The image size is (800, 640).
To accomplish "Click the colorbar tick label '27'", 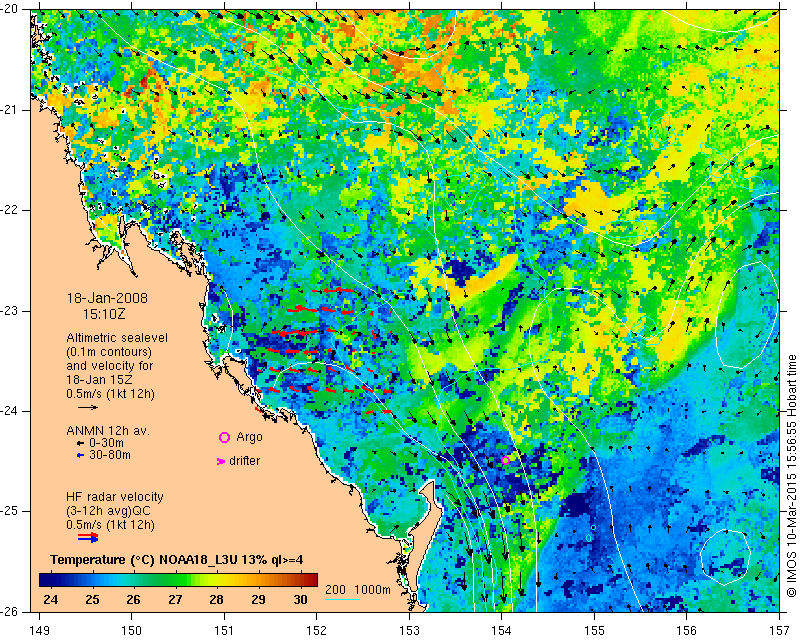I will [175, 599].
